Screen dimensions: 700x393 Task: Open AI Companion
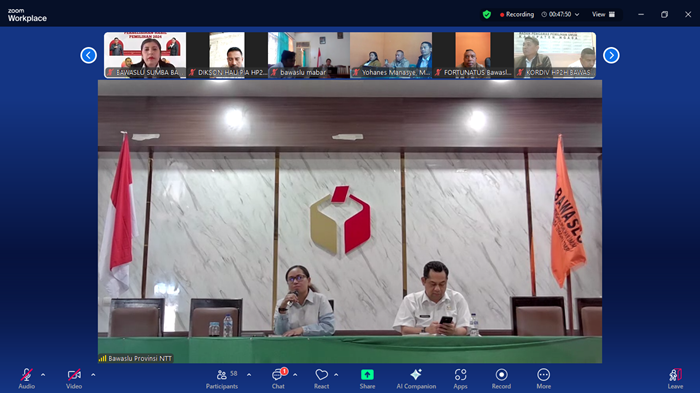[x=416, y=378]
